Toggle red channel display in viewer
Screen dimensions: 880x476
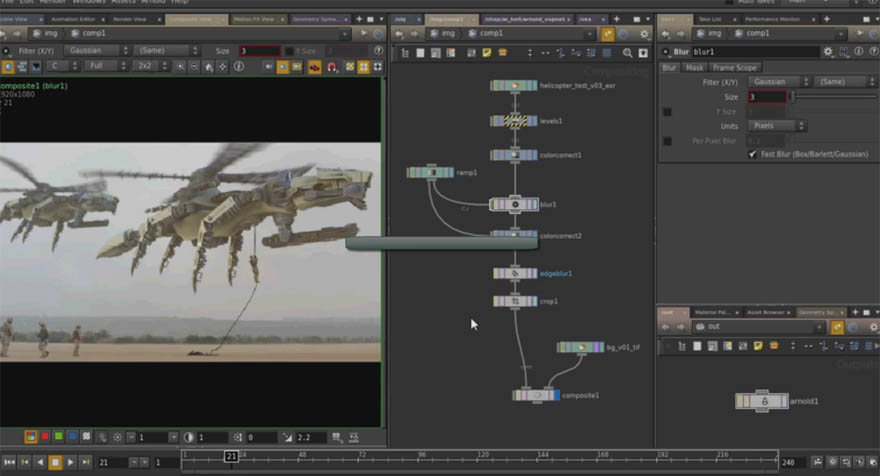[x=45, y=437]
